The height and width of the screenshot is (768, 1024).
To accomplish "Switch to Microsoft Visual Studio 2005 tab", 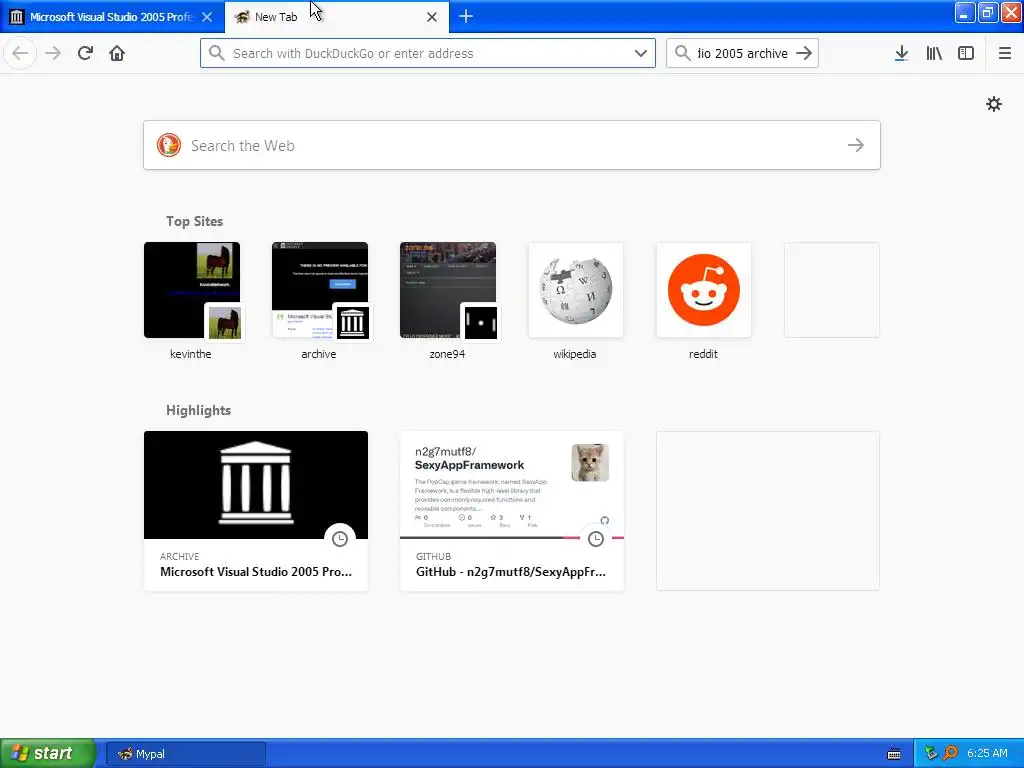I will 111,17.
